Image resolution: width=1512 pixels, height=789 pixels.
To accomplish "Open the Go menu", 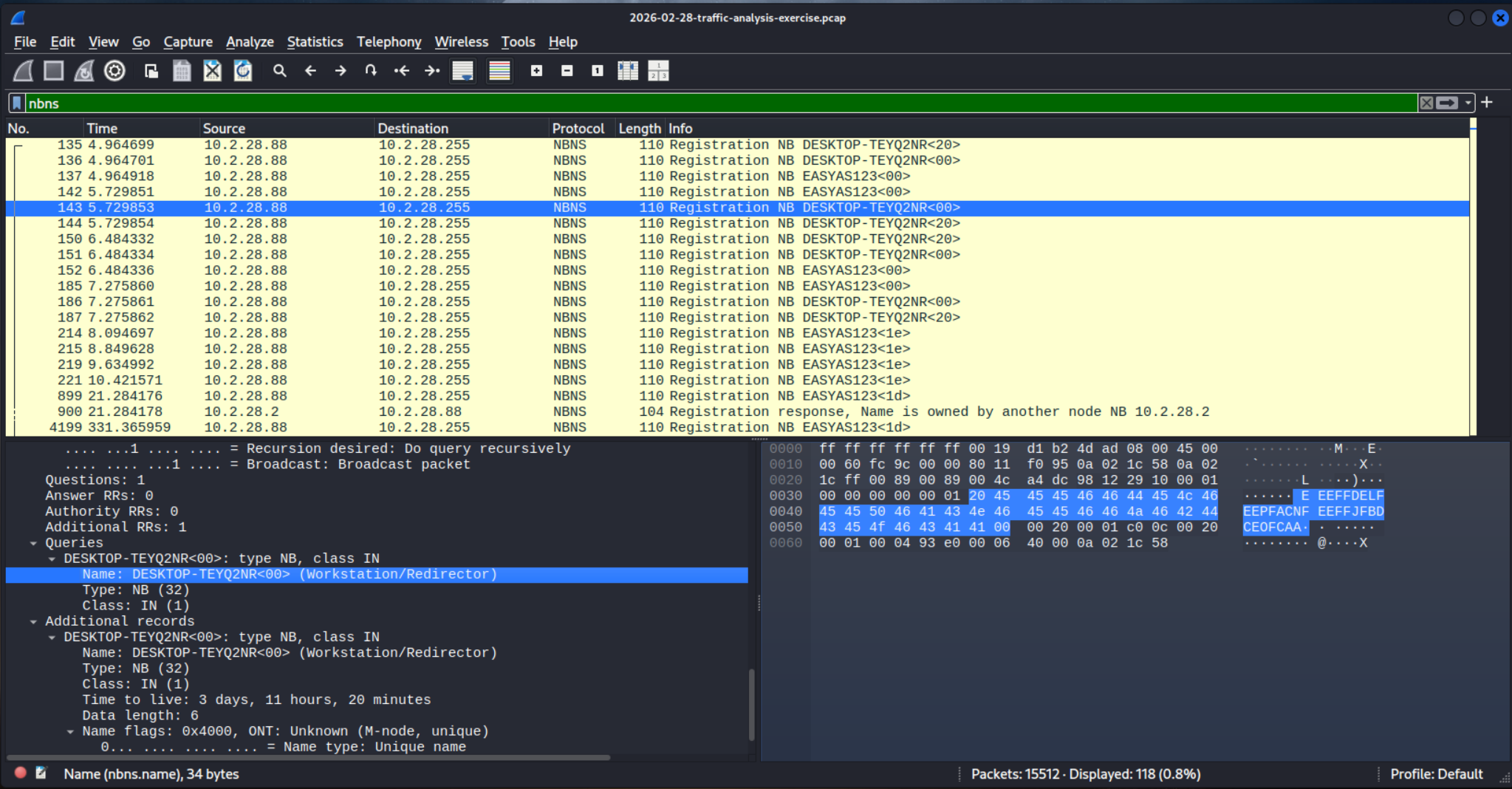I will (x=141, y=42).
